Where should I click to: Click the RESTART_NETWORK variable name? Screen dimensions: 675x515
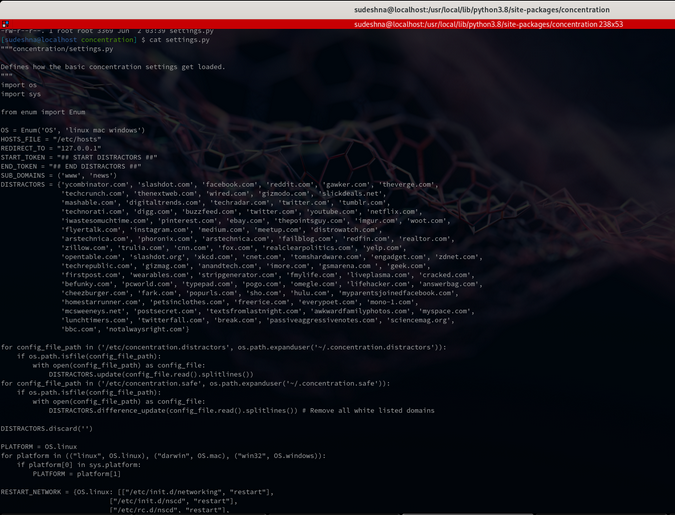pyautogui.click(x=31, y=492)
